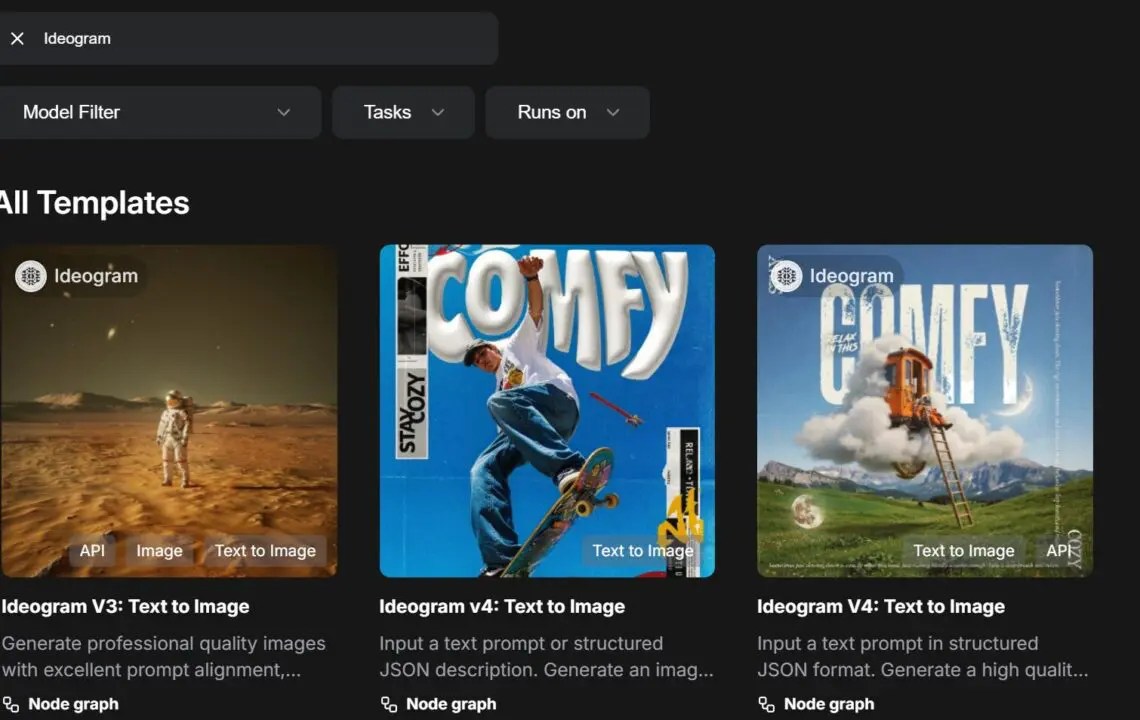The image size is (1140, 720).
Task: Open the Ideogram V3 astronaut thumbnail
Action: pyautogui.click(x=169, y=411)
